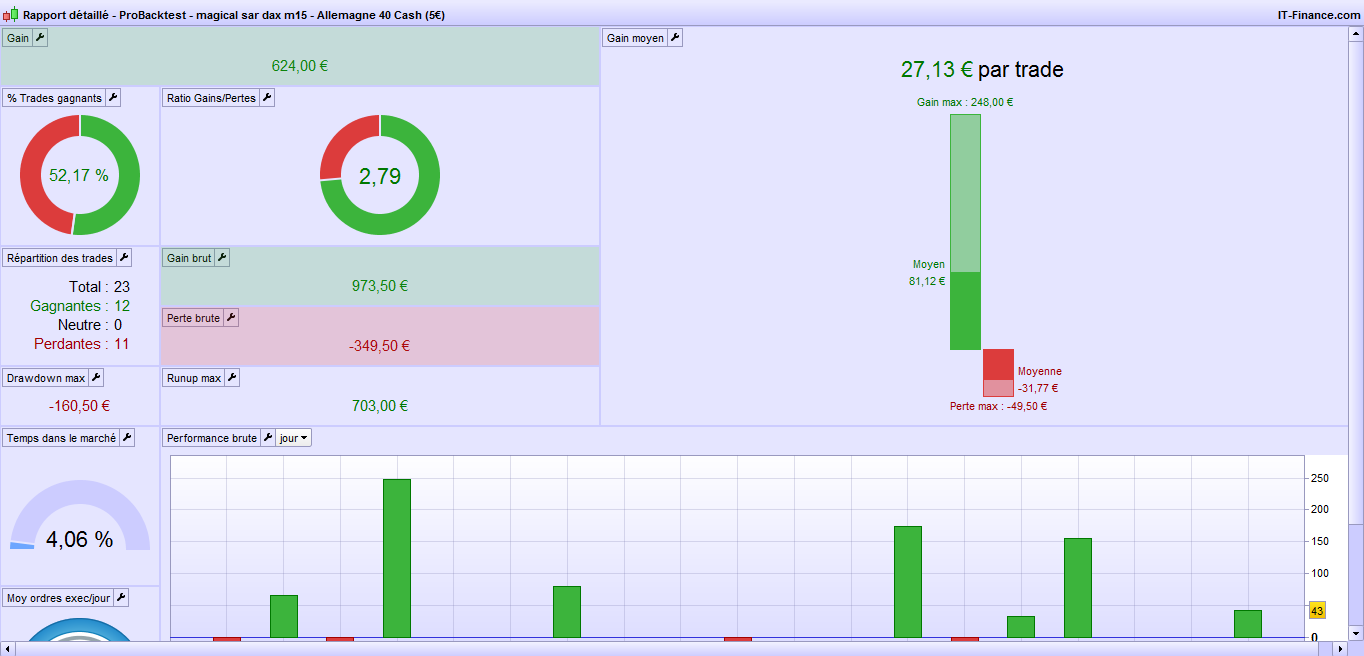Click the -160,50 € drawdown value
The width and height of the screenshot is (1364, 656).
pos(79,406)
